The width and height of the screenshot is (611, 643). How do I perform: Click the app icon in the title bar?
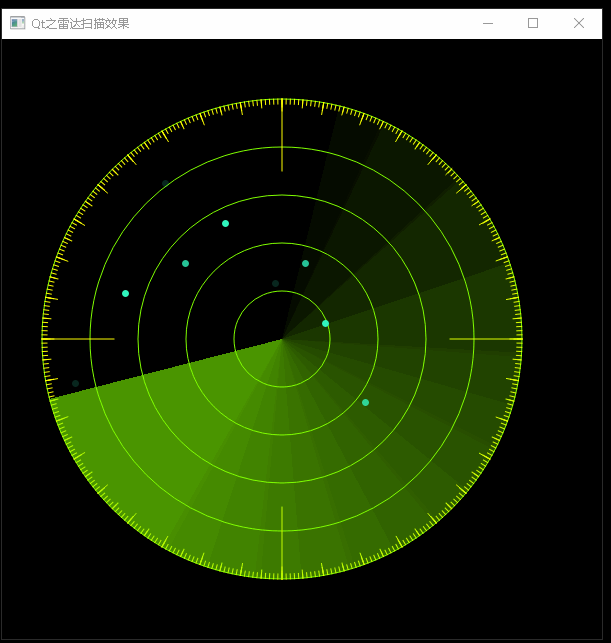click(18, 23)
